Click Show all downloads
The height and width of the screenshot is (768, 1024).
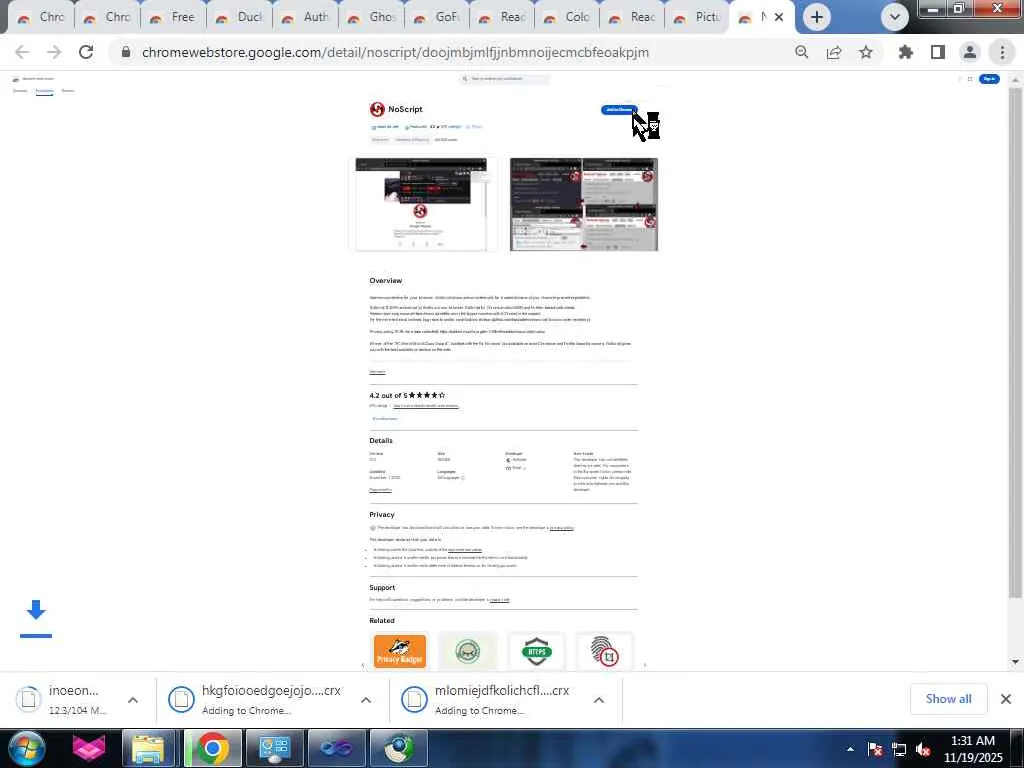[948, 699]
